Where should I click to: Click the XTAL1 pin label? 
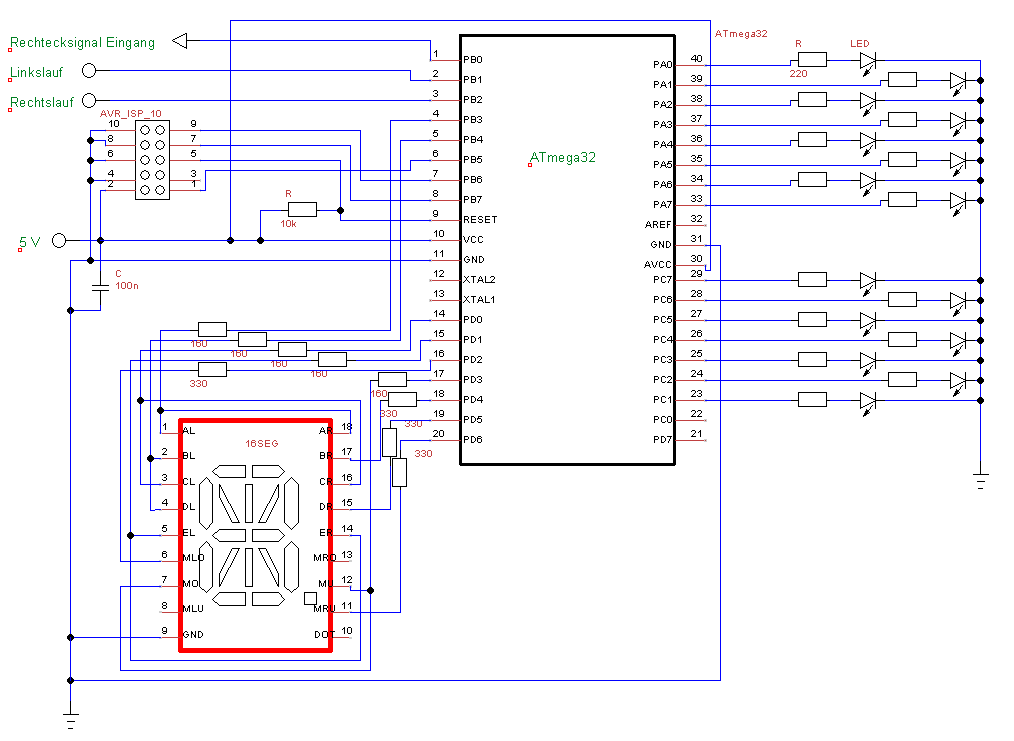pos(478,300)
